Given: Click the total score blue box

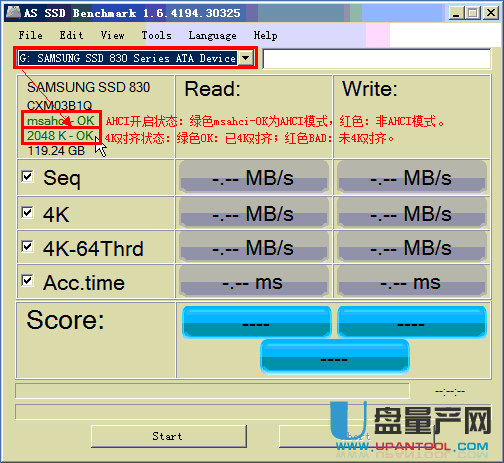Looking at the screenshot, I should click(335, 357).
